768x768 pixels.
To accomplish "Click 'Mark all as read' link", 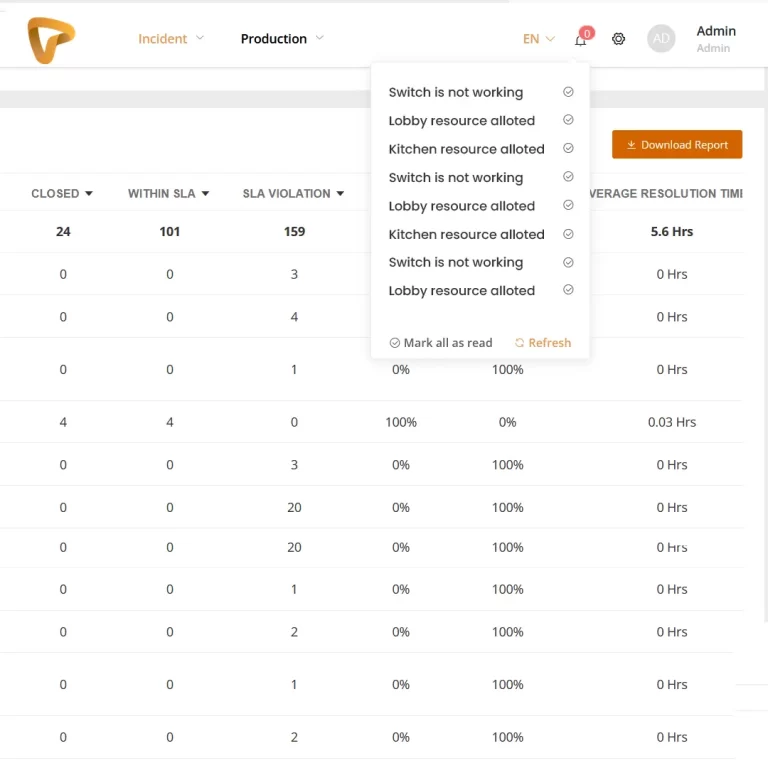I will [x=440, y=343].
